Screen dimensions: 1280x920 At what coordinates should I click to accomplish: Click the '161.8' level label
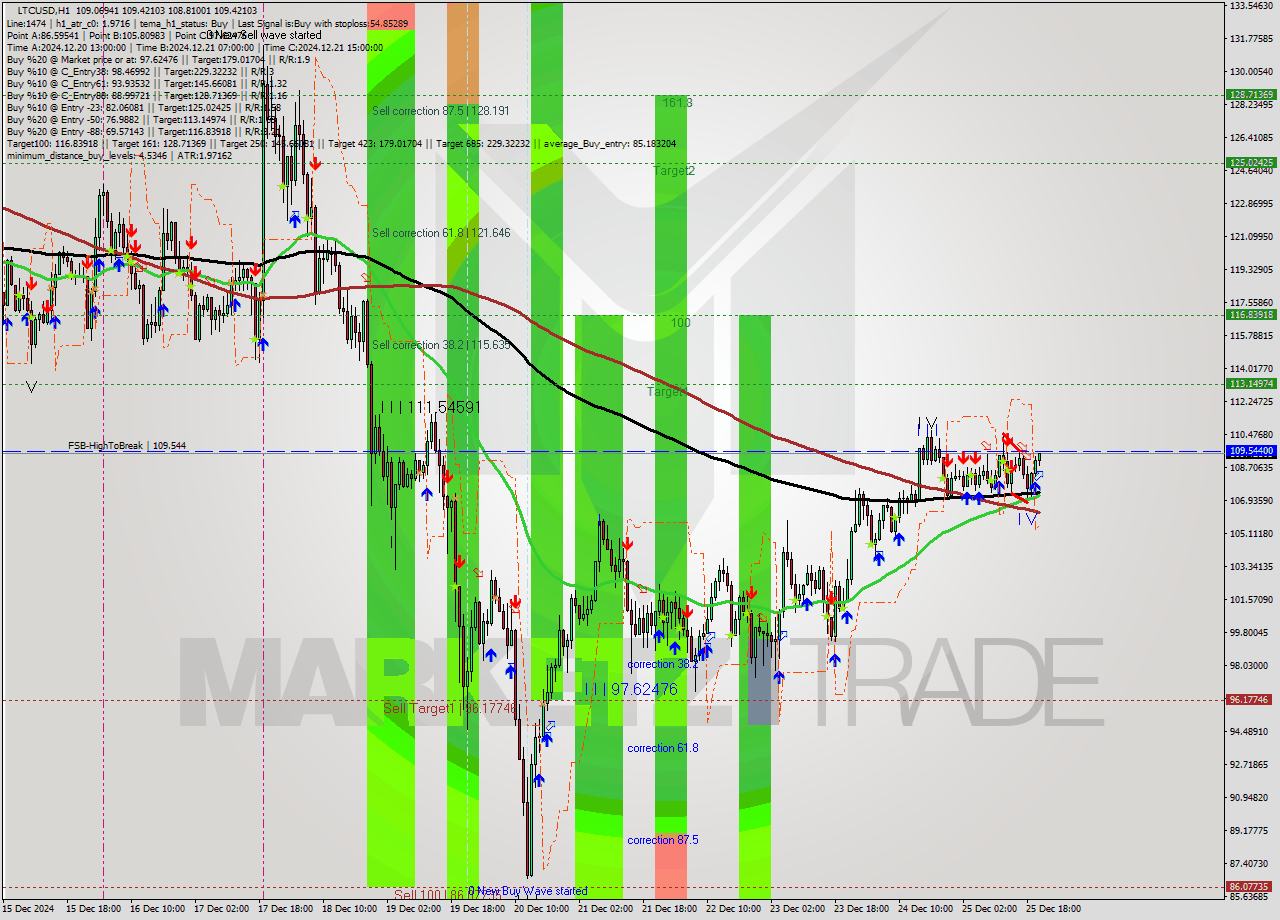[x=677, y=103]
